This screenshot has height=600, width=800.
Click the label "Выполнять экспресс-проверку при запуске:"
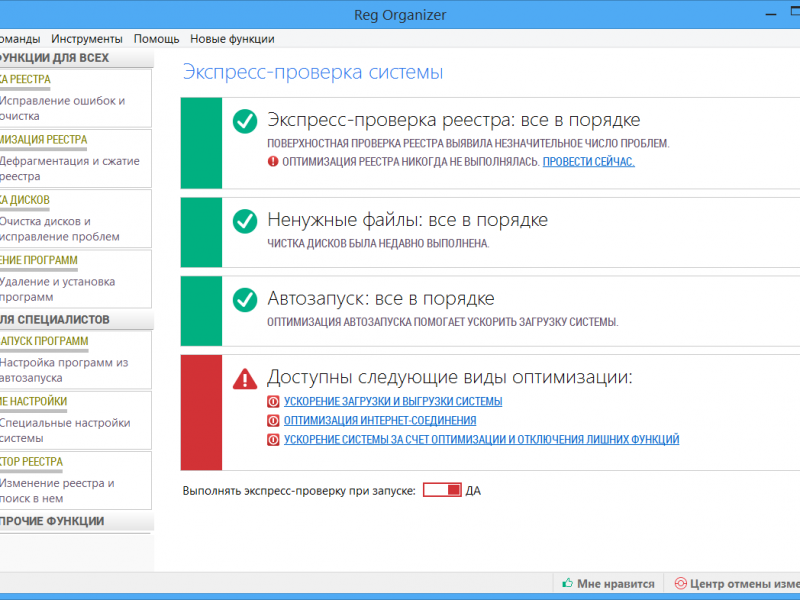point(299,491)
